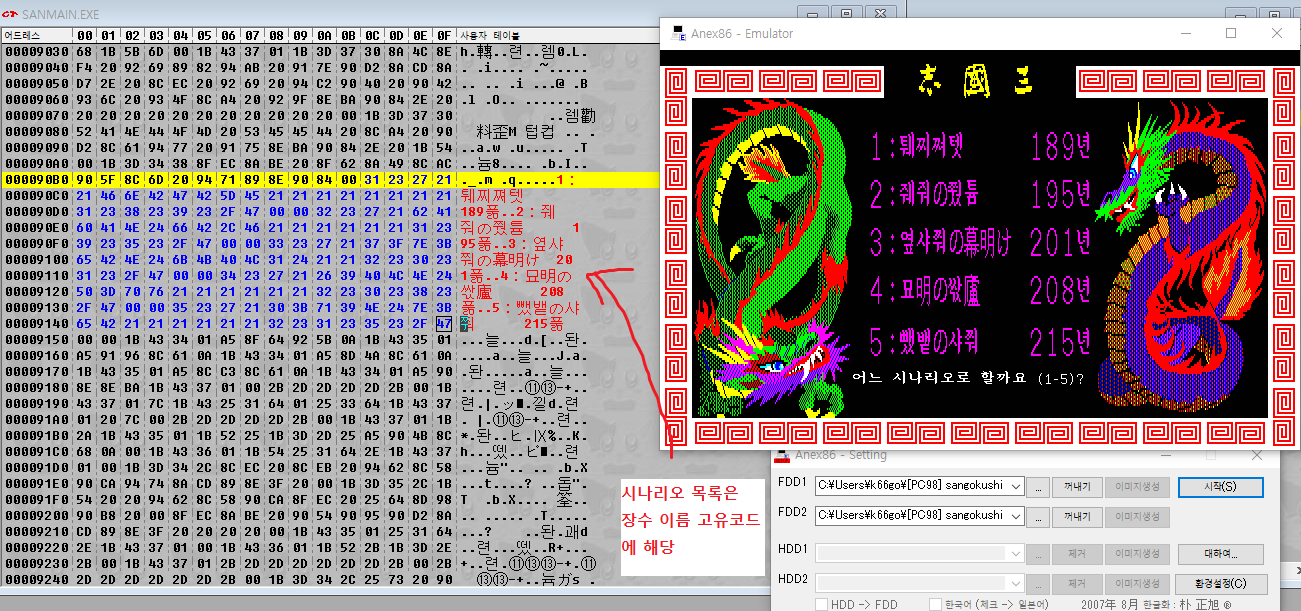The image size is (1301, 611).
Task: Select address row 00009100
Action: click(35, 260)
